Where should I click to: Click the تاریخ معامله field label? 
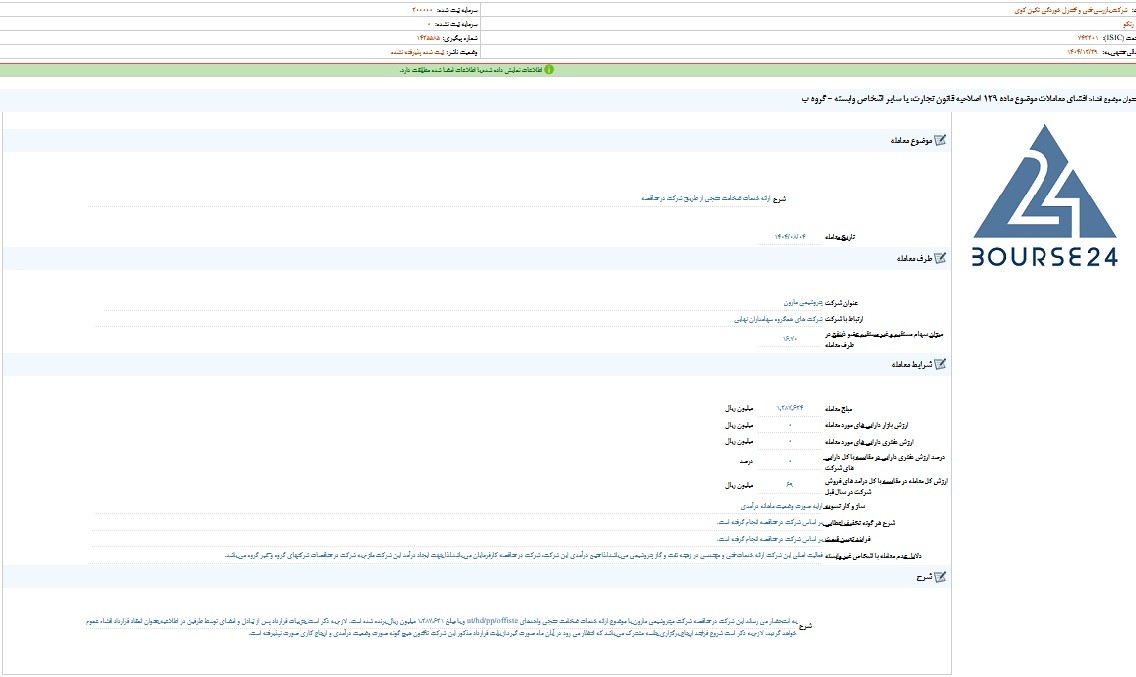[840, 237]
